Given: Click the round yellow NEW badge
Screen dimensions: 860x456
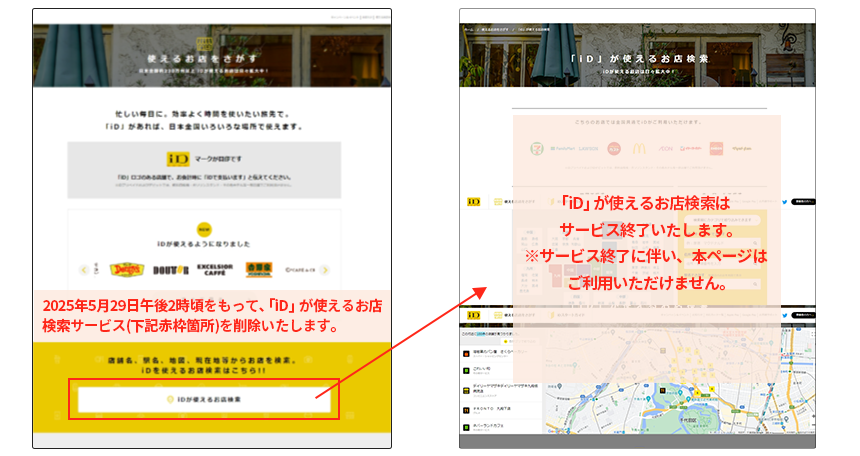Looking at the screenshot, I should [x=204, y=229].
